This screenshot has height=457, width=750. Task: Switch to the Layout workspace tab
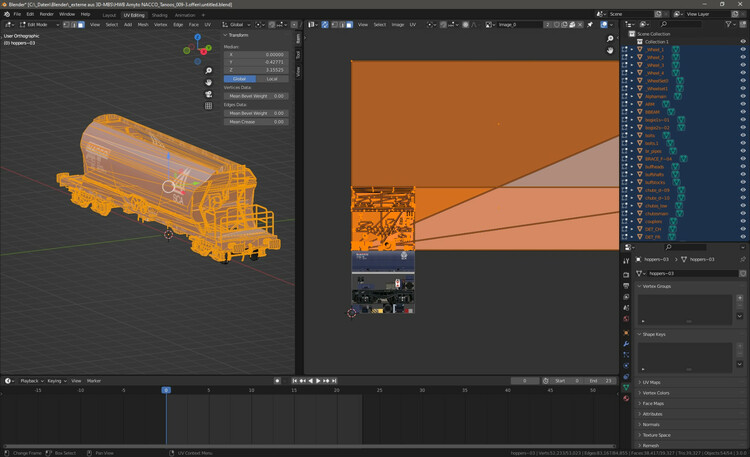(109, 15)
